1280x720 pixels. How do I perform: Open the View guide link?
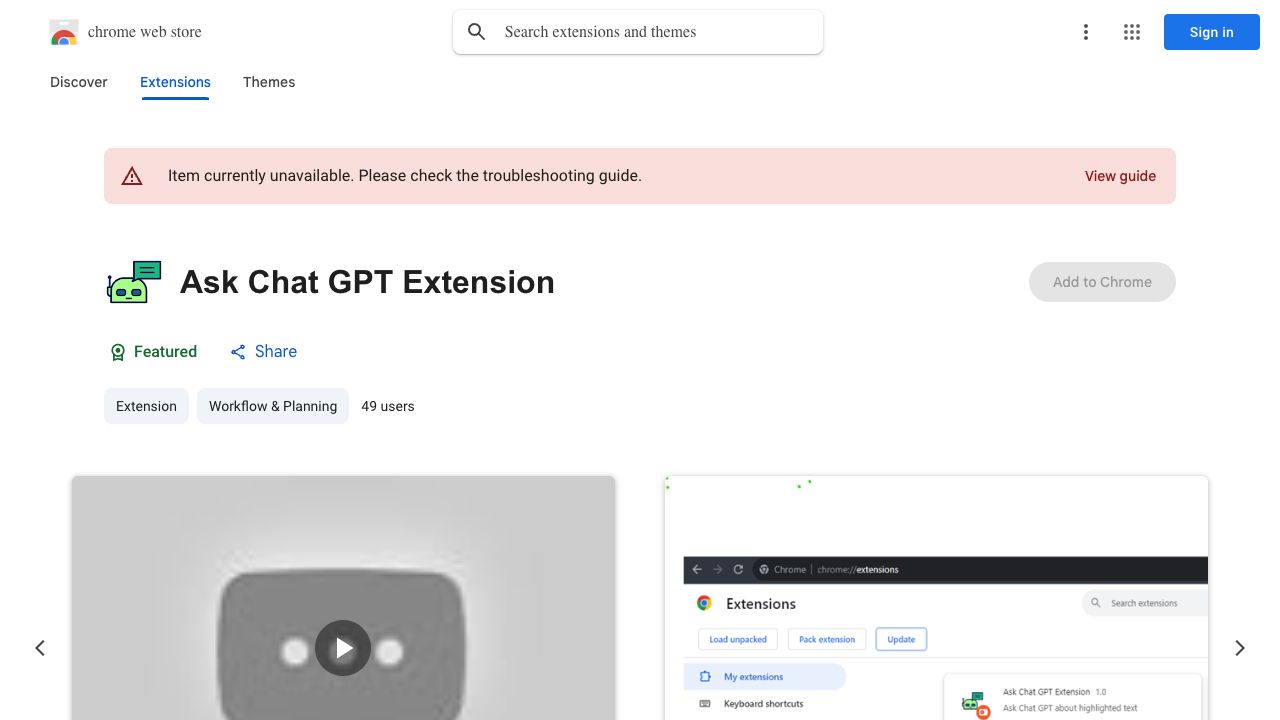coord(1120,176)
